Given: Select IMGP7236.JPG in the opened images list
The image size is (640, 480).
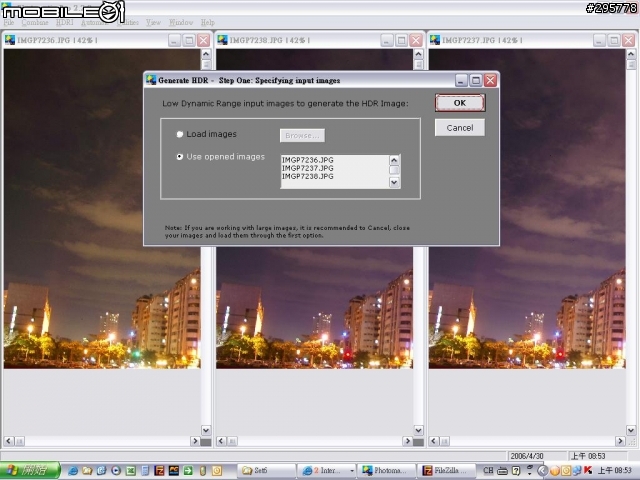Looking at the screenshot, I should pos(307,160).
